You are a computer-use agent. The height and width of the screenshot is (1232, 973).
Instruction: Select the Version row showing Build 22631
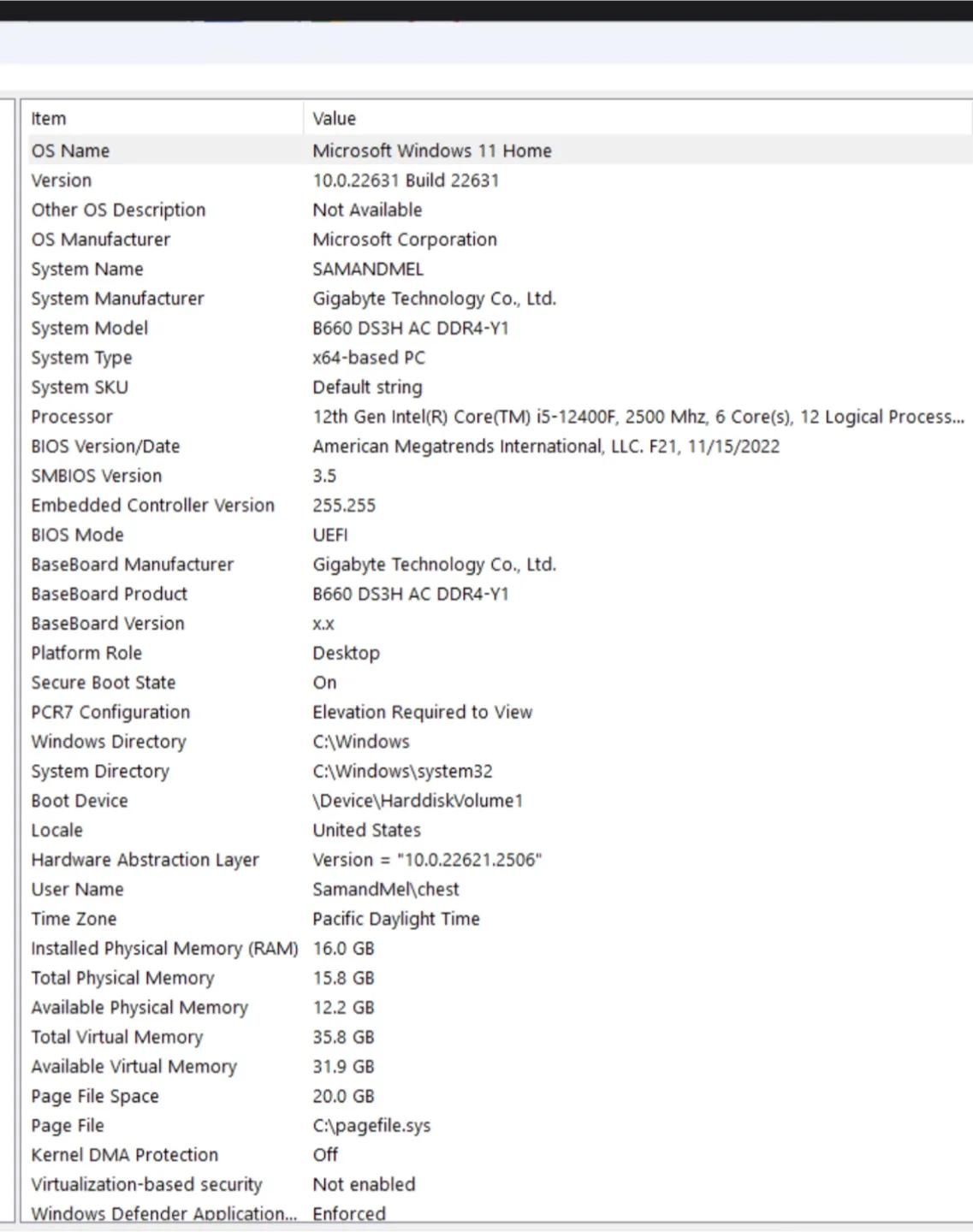pos(62,181)
